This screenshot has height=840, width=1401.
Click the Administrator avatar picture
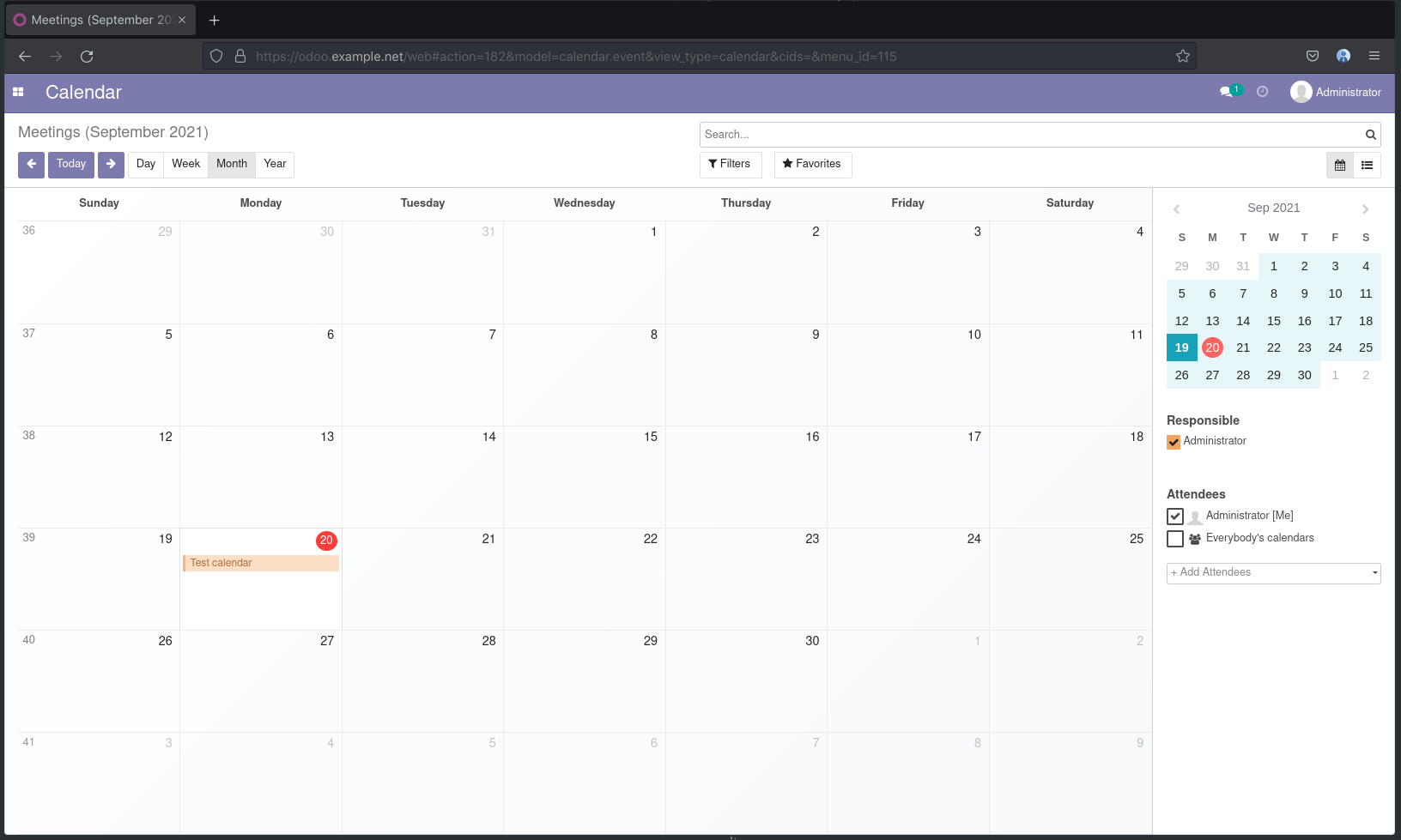point(1301,92)
